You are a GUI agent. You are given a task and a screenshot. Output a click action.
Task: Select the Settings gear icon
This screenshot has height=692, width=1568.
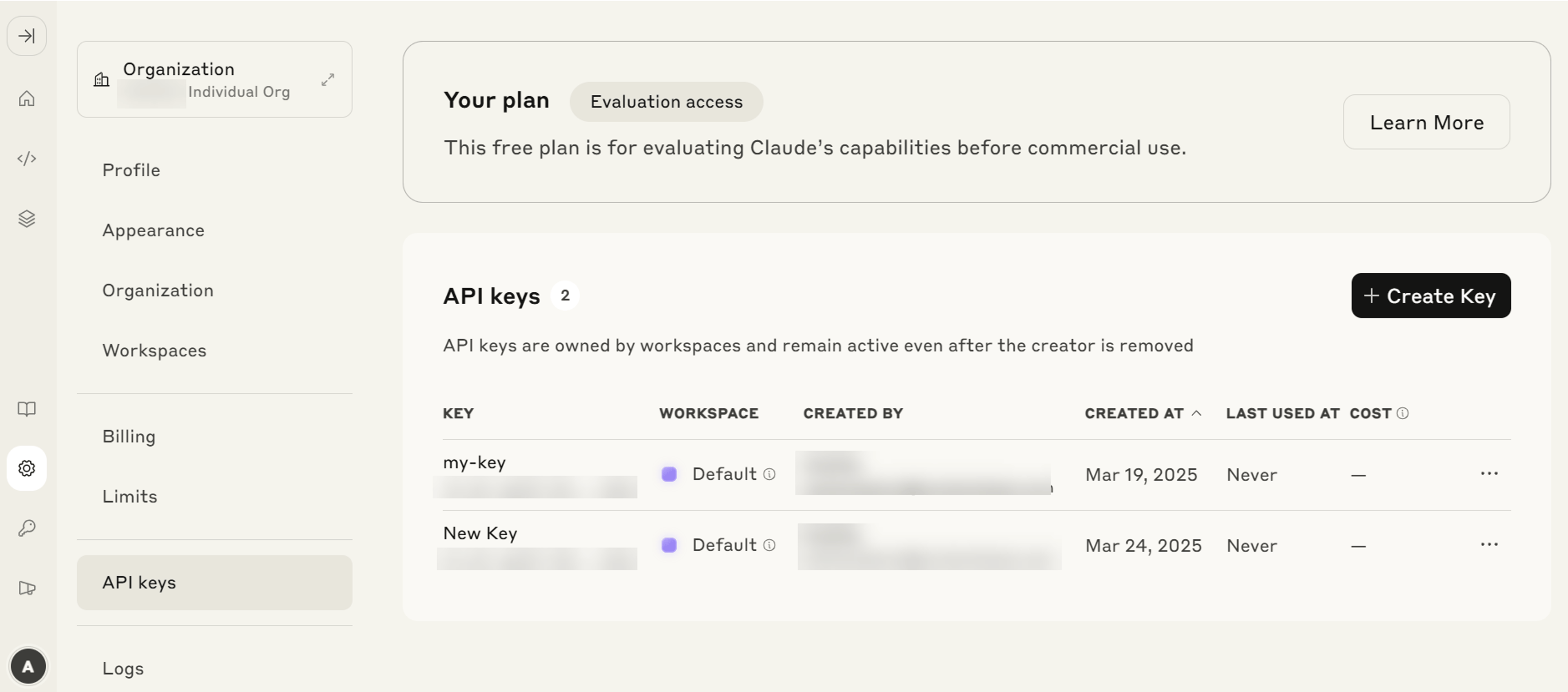click(27, 468)
